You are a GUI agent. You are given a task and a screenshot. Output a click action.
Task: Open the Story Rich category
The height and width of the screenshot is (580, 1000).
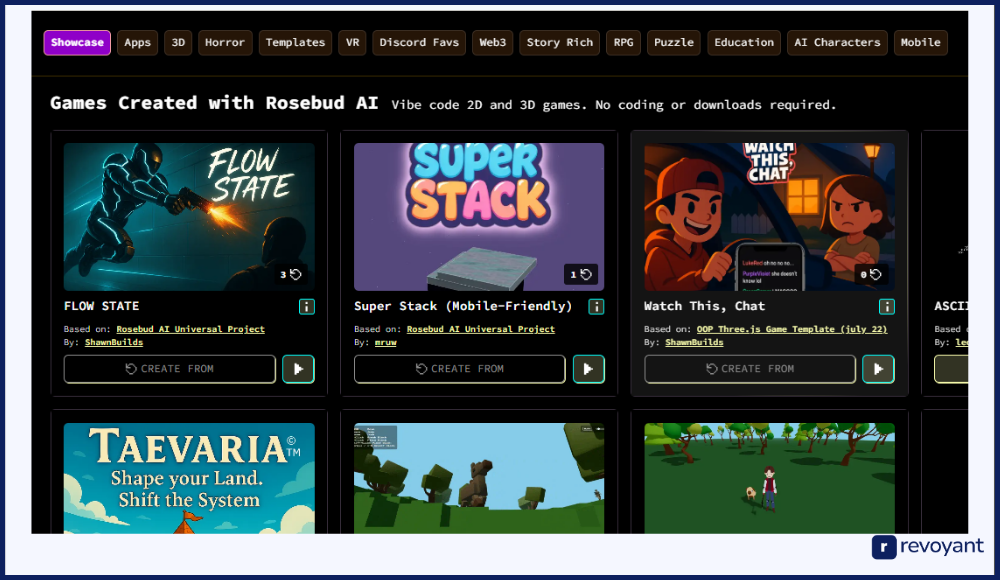click(x=559, y=43)
